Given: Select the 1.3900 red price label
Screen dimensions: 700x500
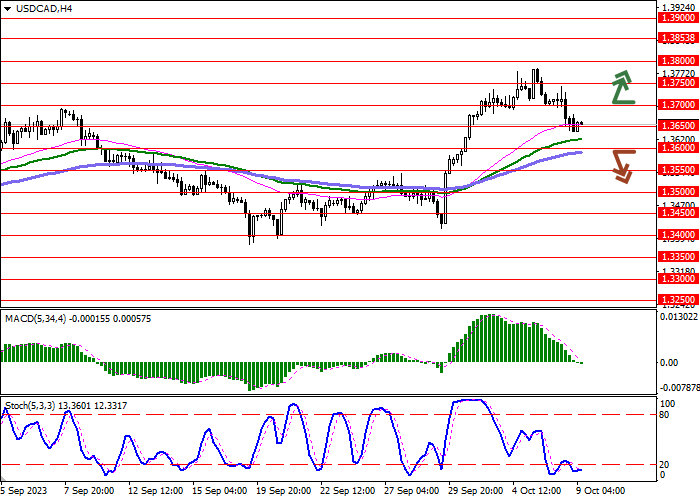Looking at the screenshot, I should click(678, 18).
